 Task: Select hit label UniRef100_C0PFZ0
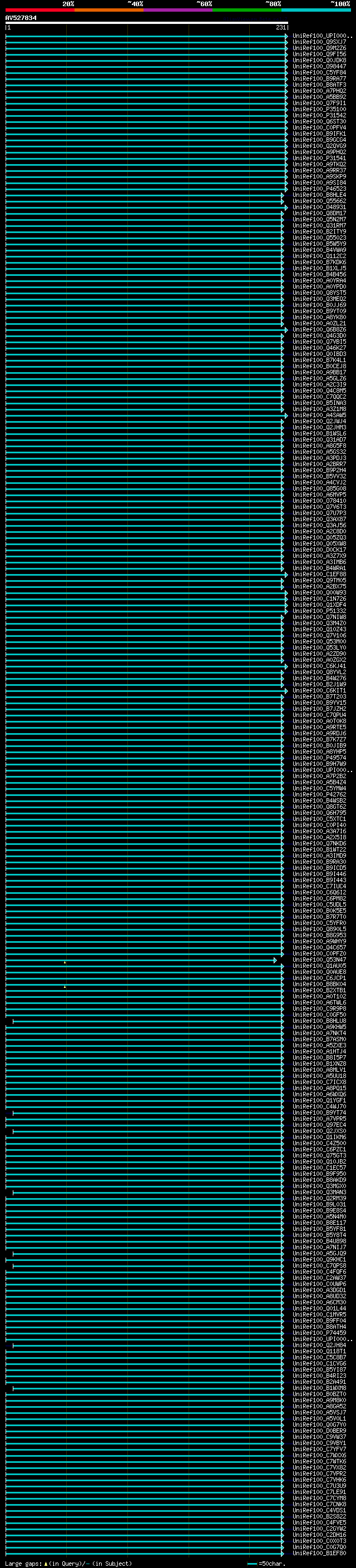click(319, 953)
